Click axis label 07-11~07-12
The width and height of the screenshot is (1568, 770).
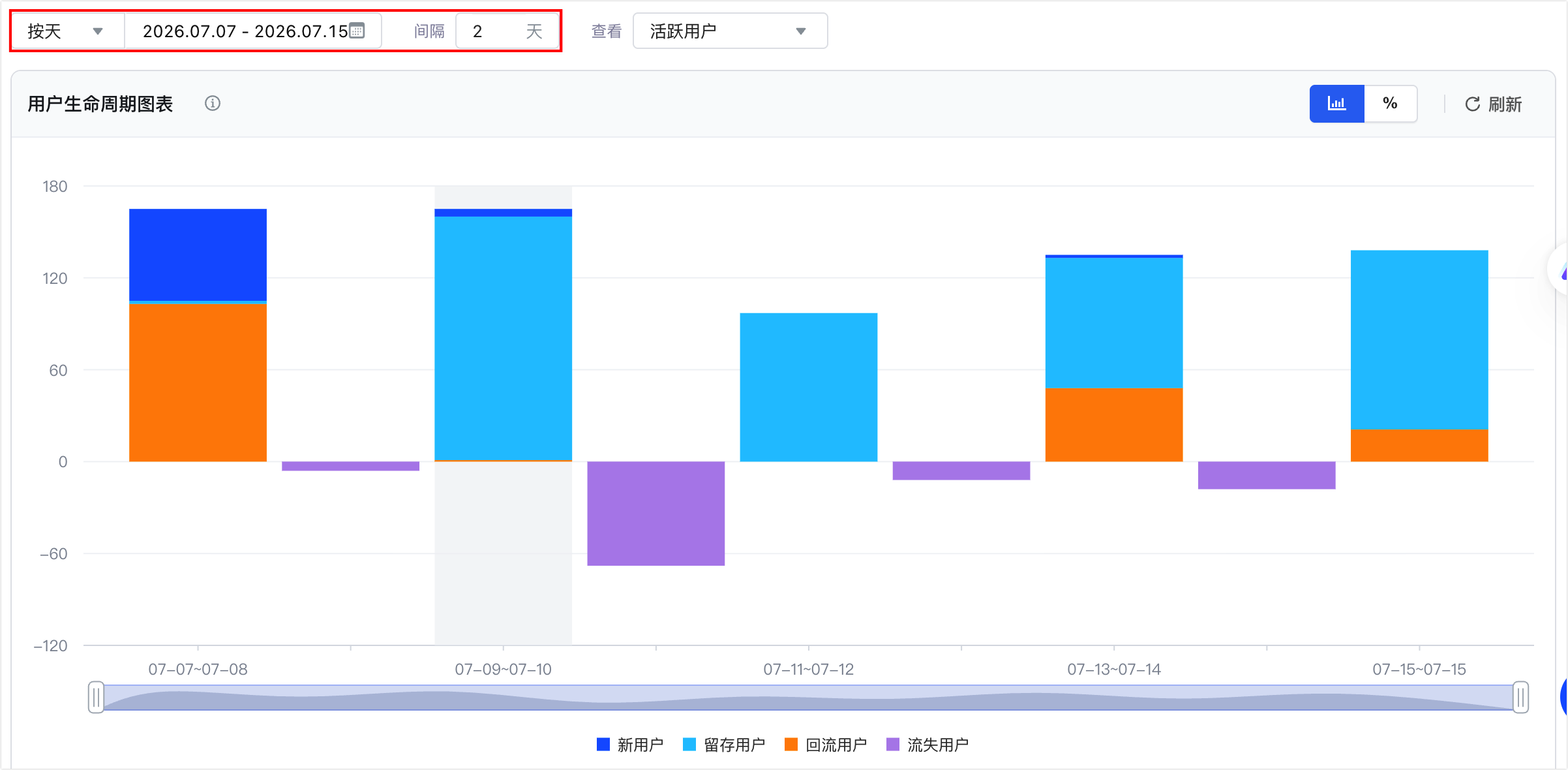808,669
